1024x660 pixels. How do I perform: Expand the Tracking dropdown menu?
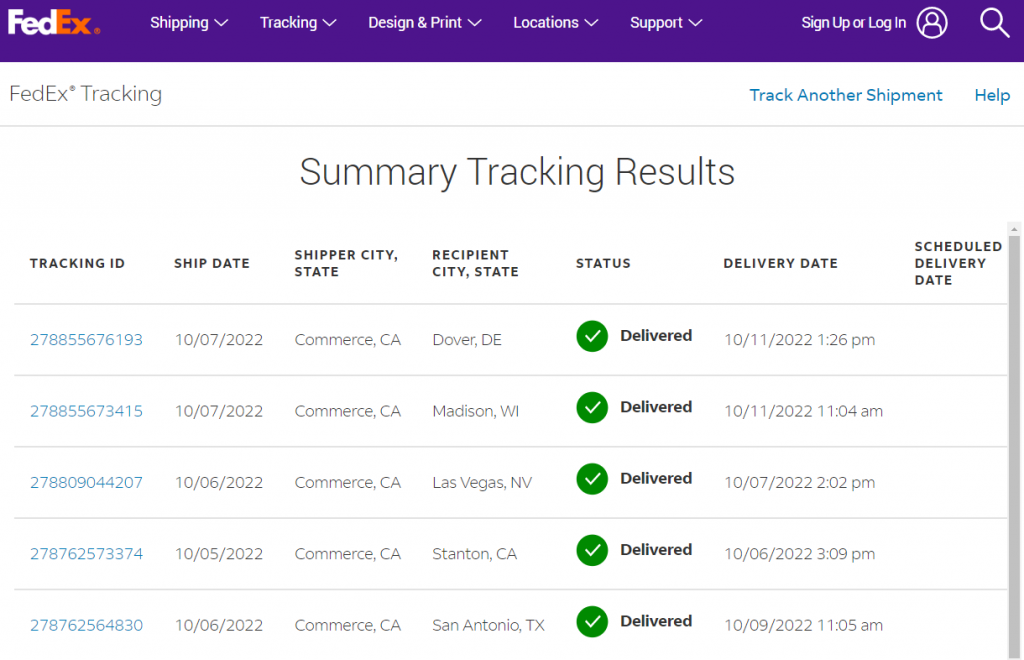[298, 23]
